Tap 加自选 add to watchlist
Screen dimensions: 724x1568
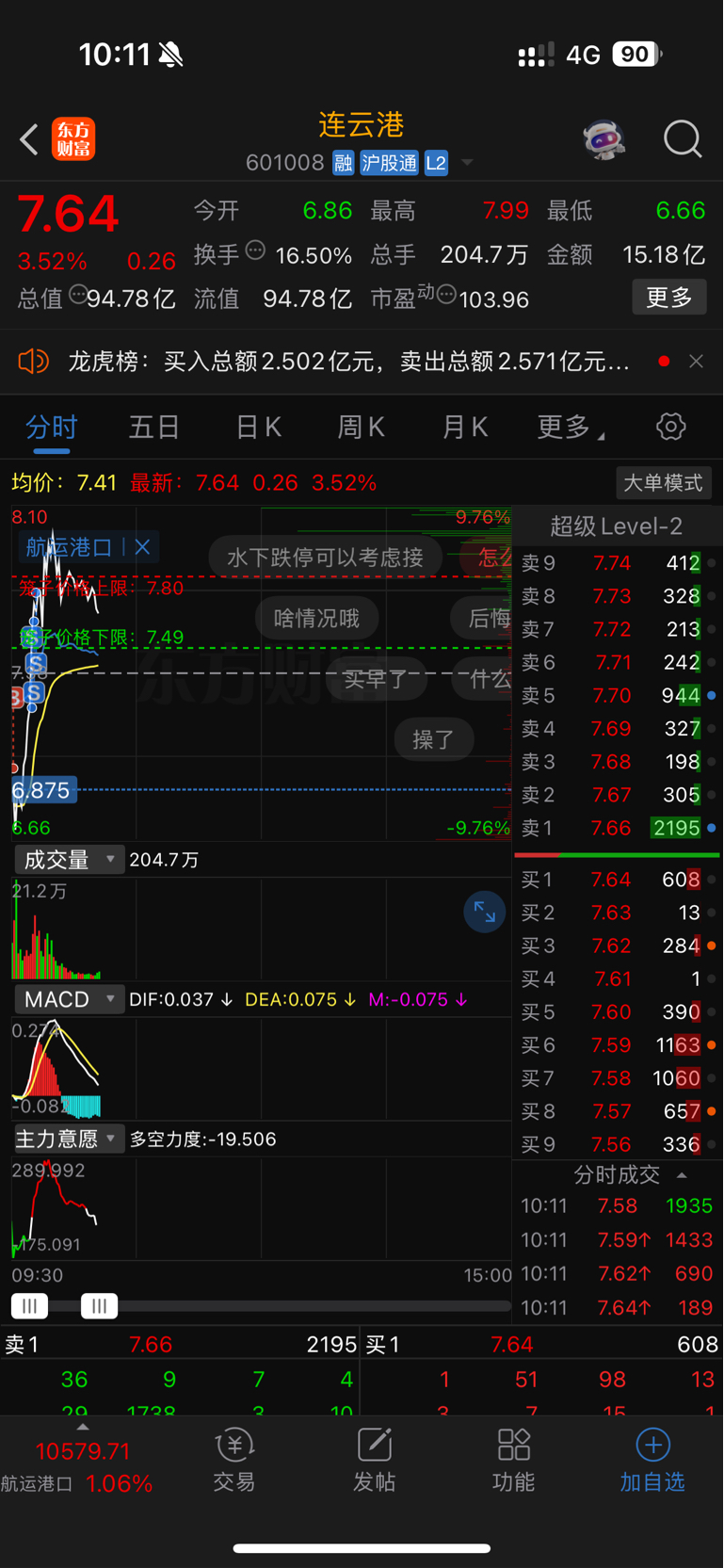652,1460
